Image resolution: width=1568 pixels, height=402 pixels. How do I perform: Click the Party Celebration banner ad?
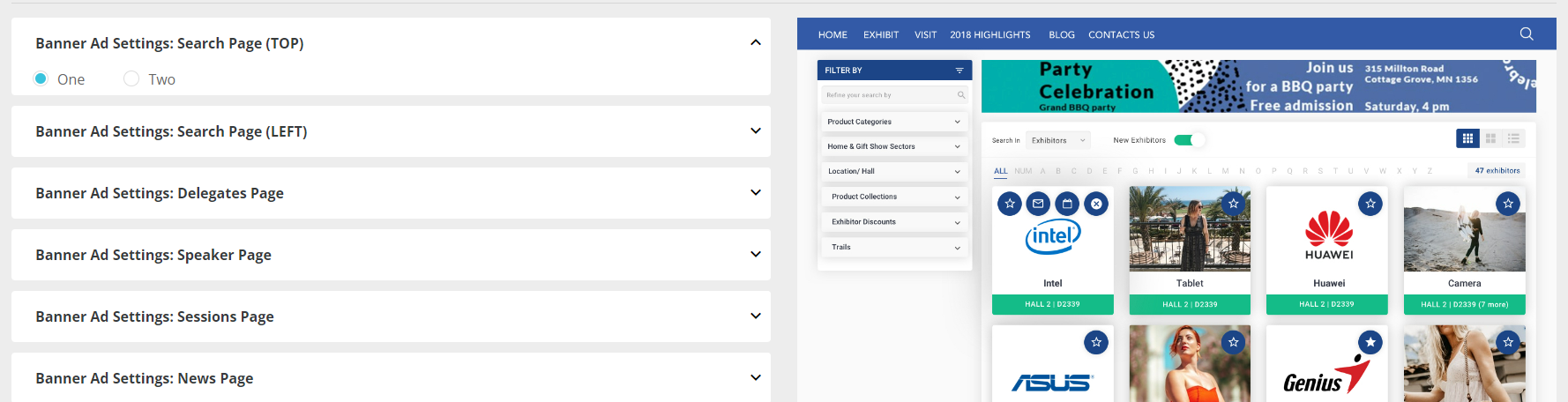click(x=1258, y=86)
